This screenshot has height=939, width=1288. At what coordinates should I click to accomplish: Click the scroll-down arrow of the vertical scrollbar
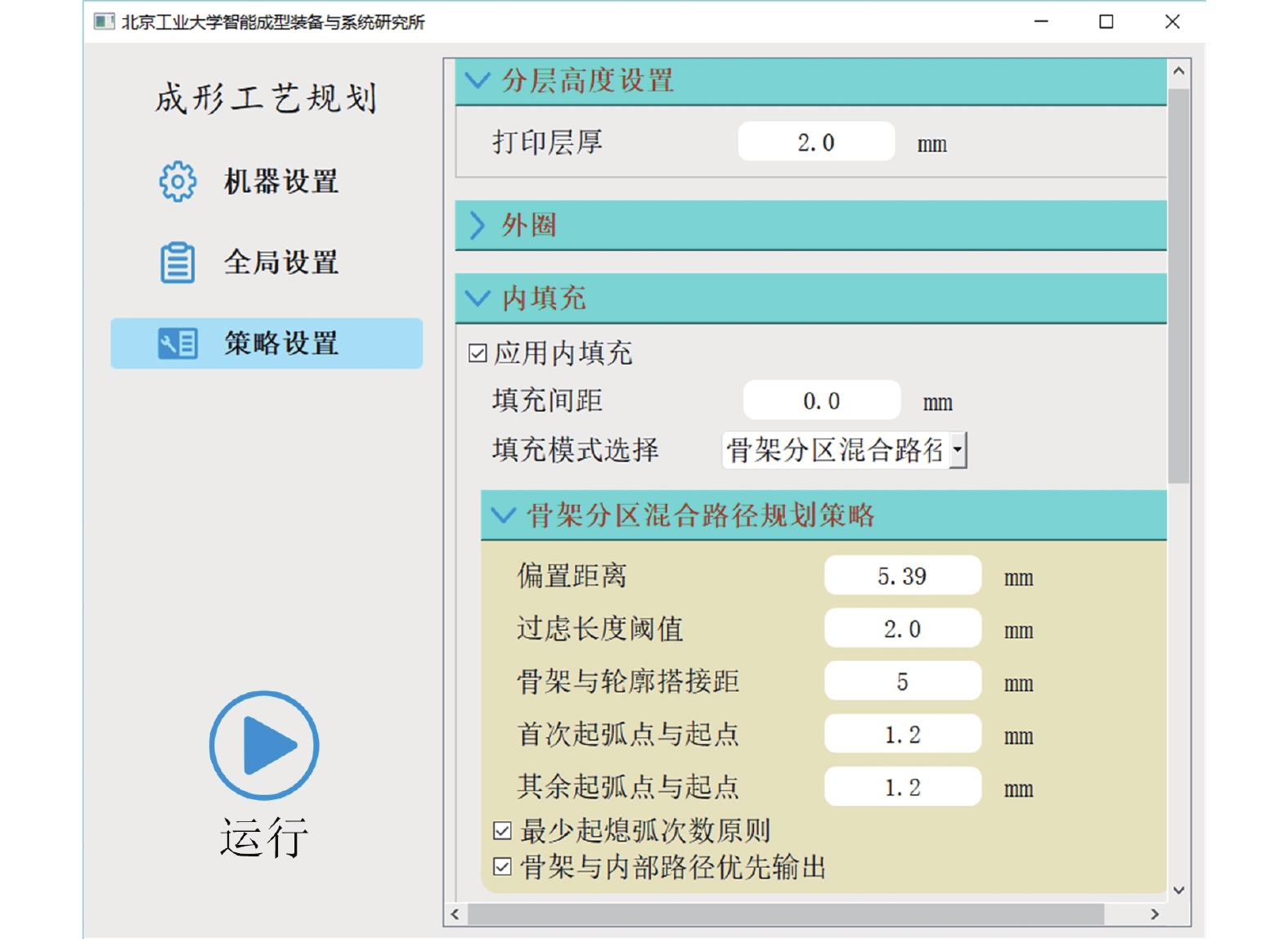1178,890
